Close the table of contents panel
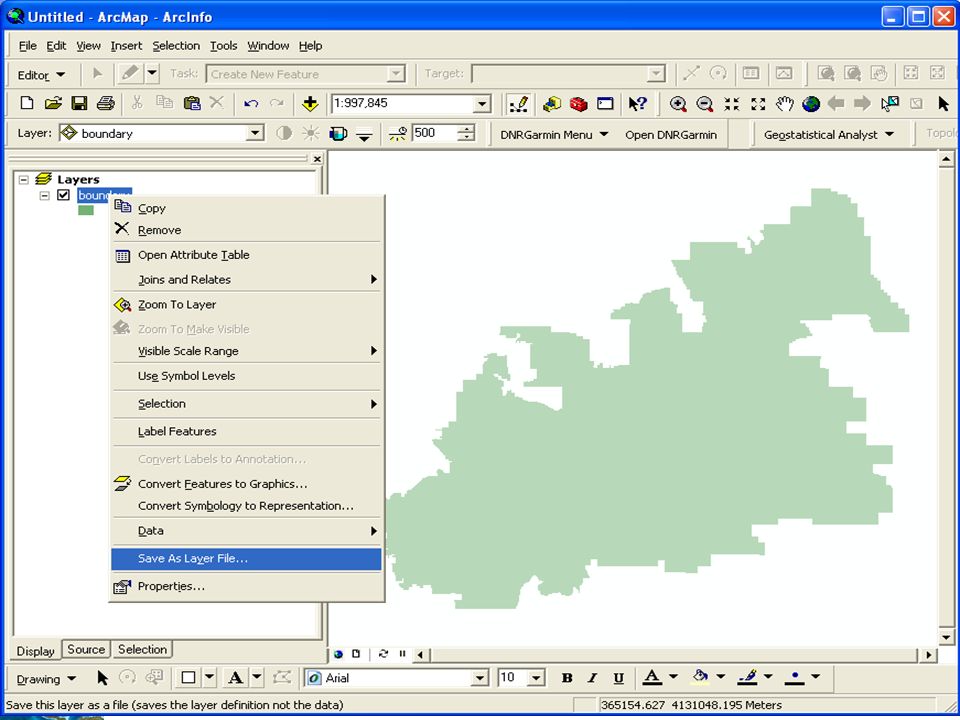The width and height of the screenshot is (960, 720). (x=317, y=159)
